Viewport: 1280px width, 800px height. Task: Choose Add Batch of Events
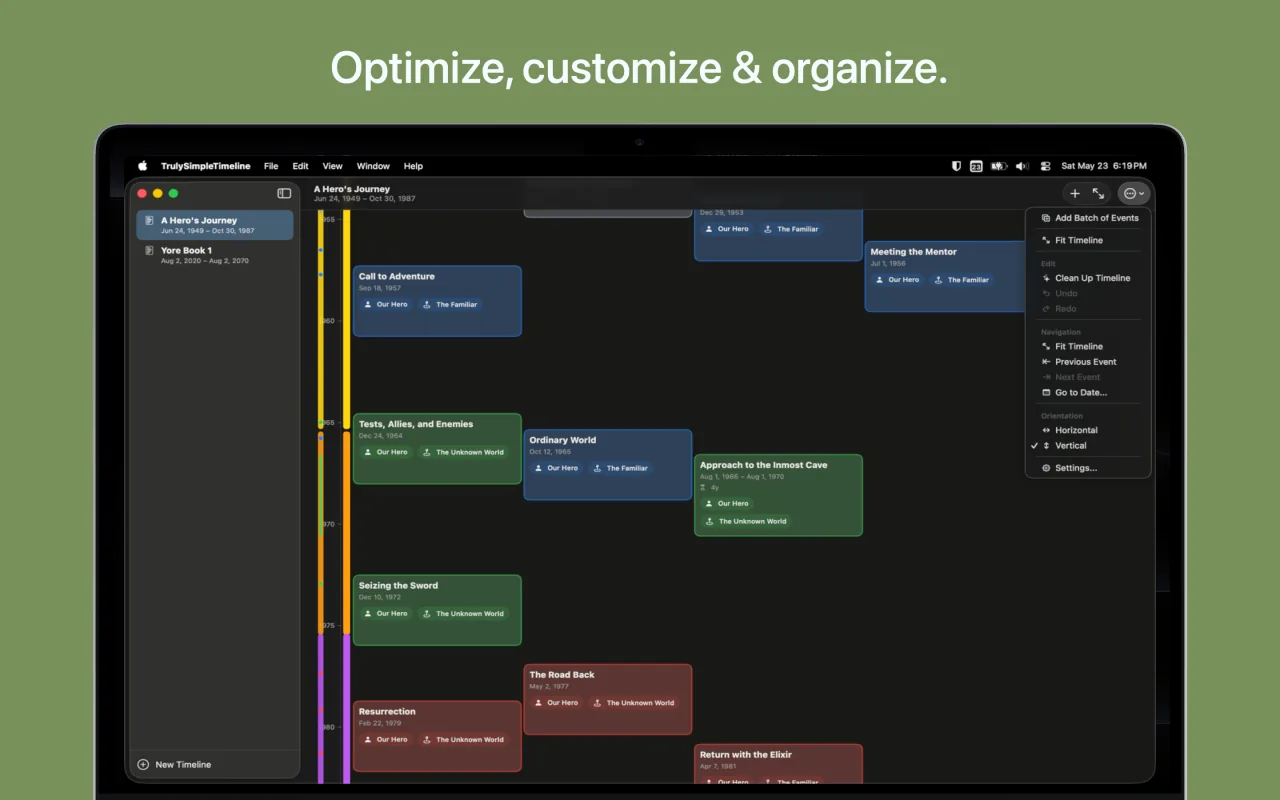click(1088, 218)
